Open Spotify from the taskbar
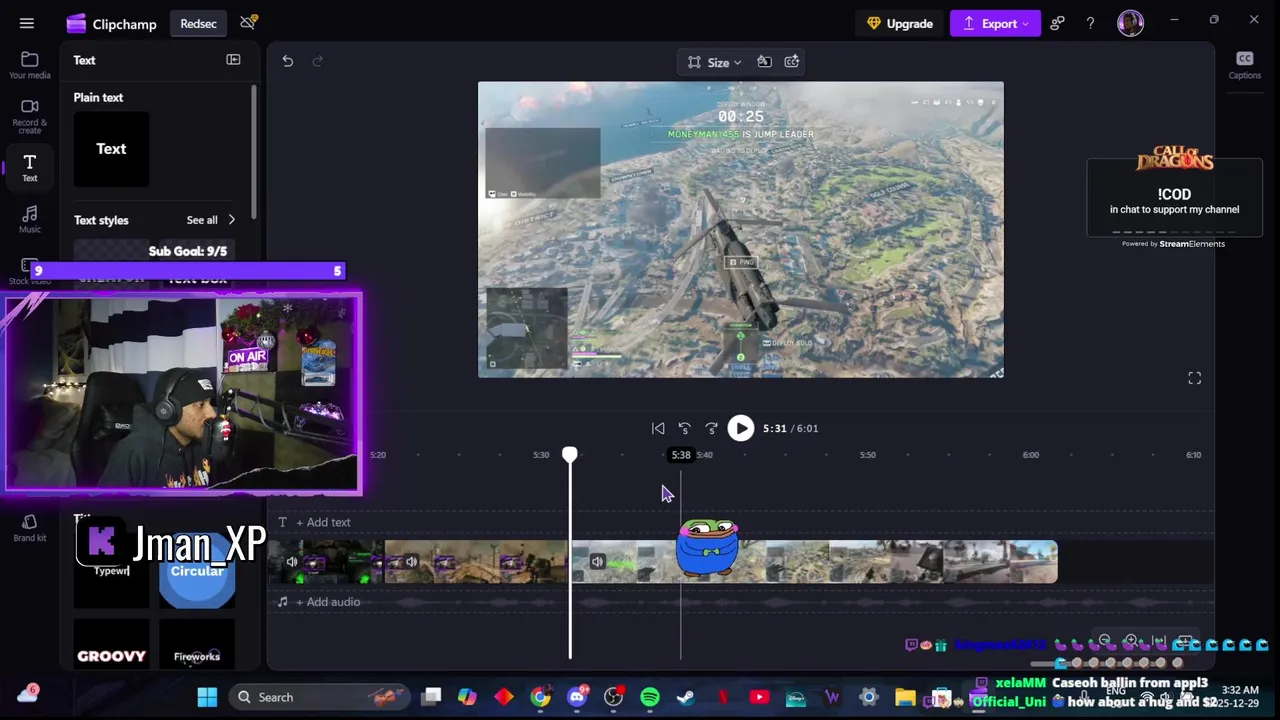This screenshot has width=1280, height=720. (x=650, y=697)
